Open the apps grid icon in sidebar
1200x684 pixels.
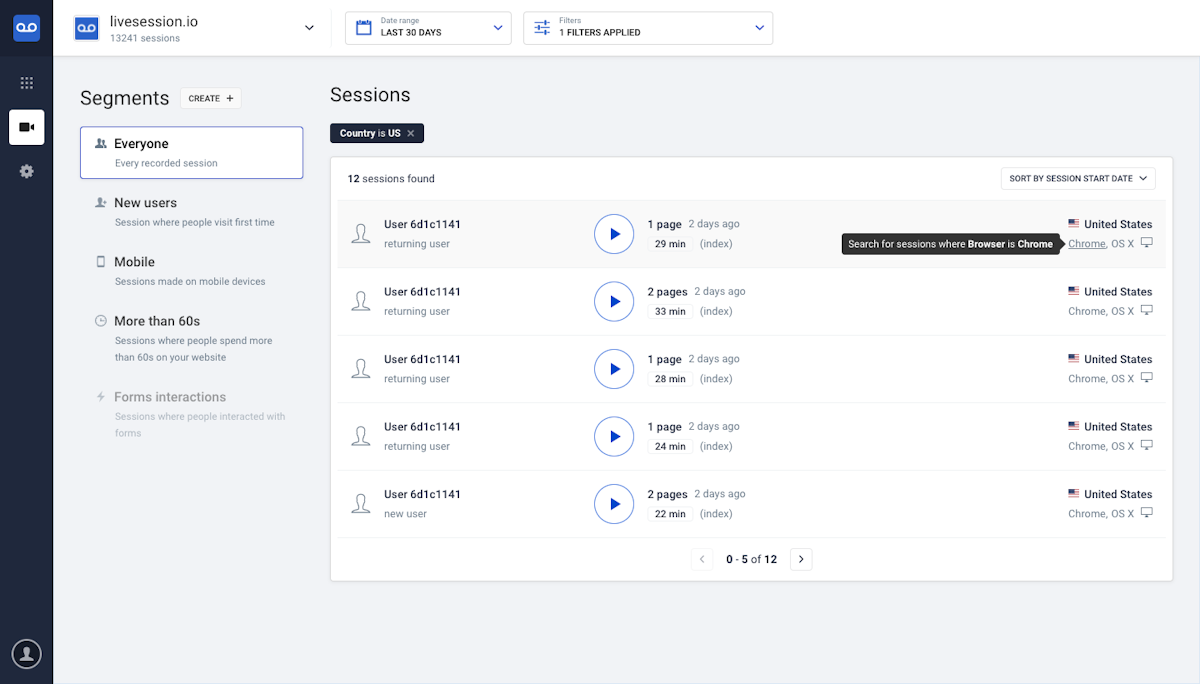pos(27,83)
